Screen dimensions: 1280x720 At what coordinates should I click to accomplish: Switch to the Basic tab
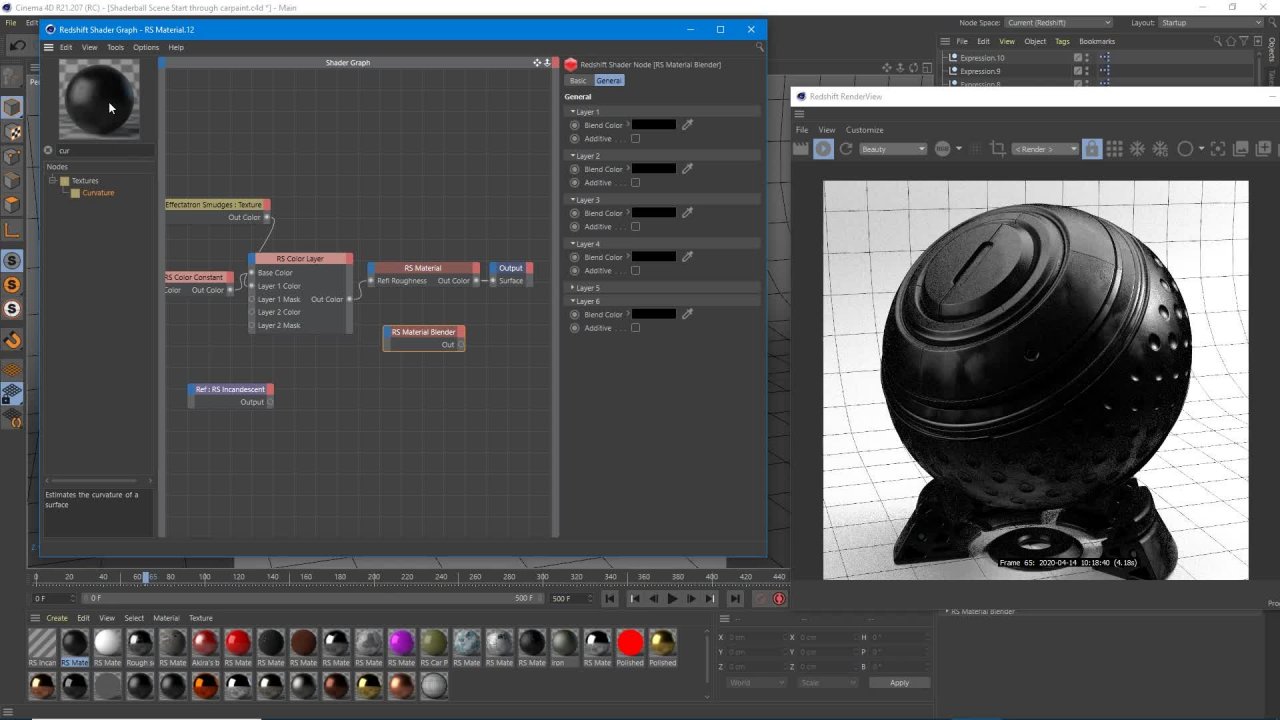578,80
